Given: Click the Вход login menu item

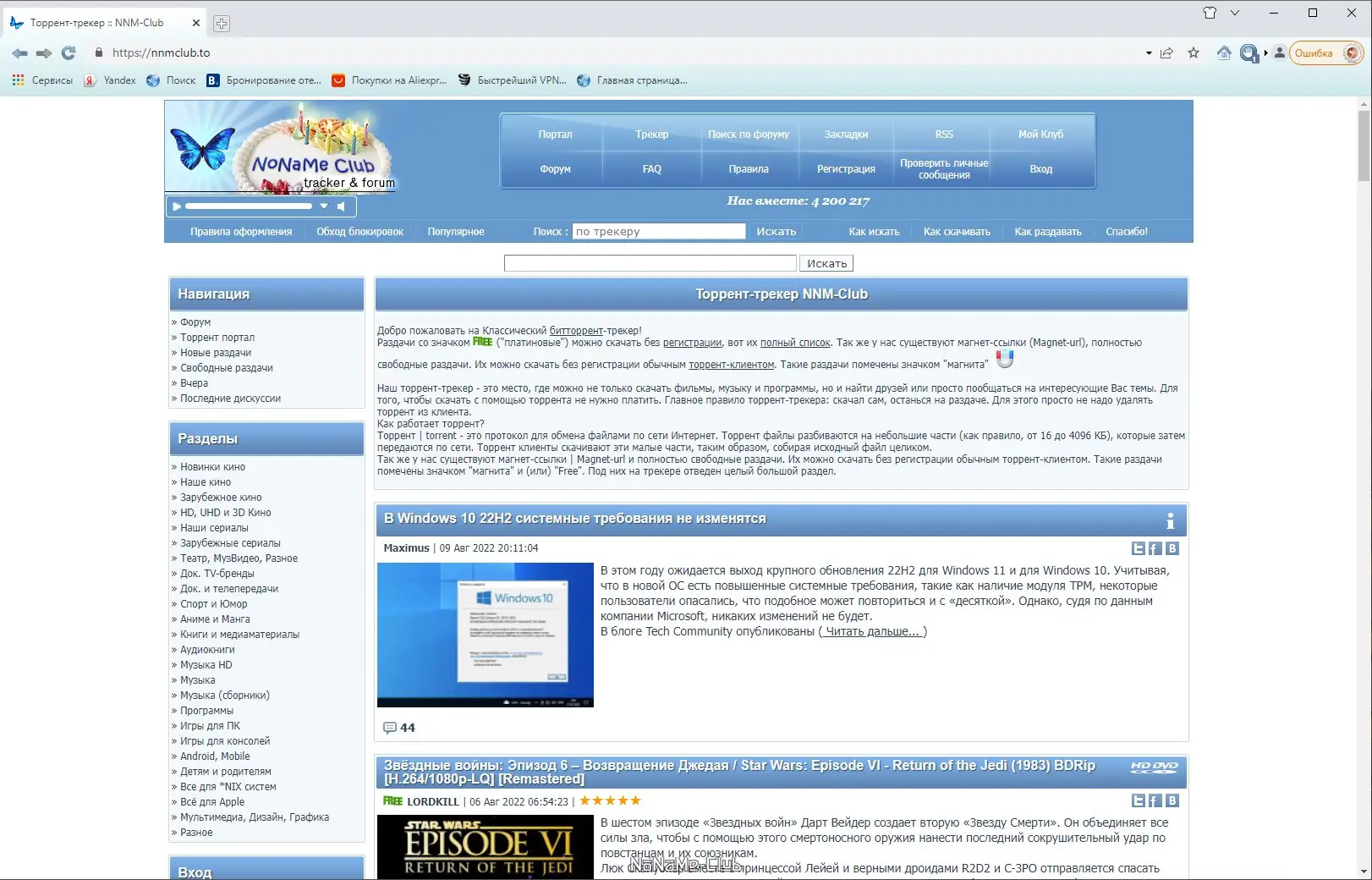Looking at the screenshot, I should coord(1041,169).
